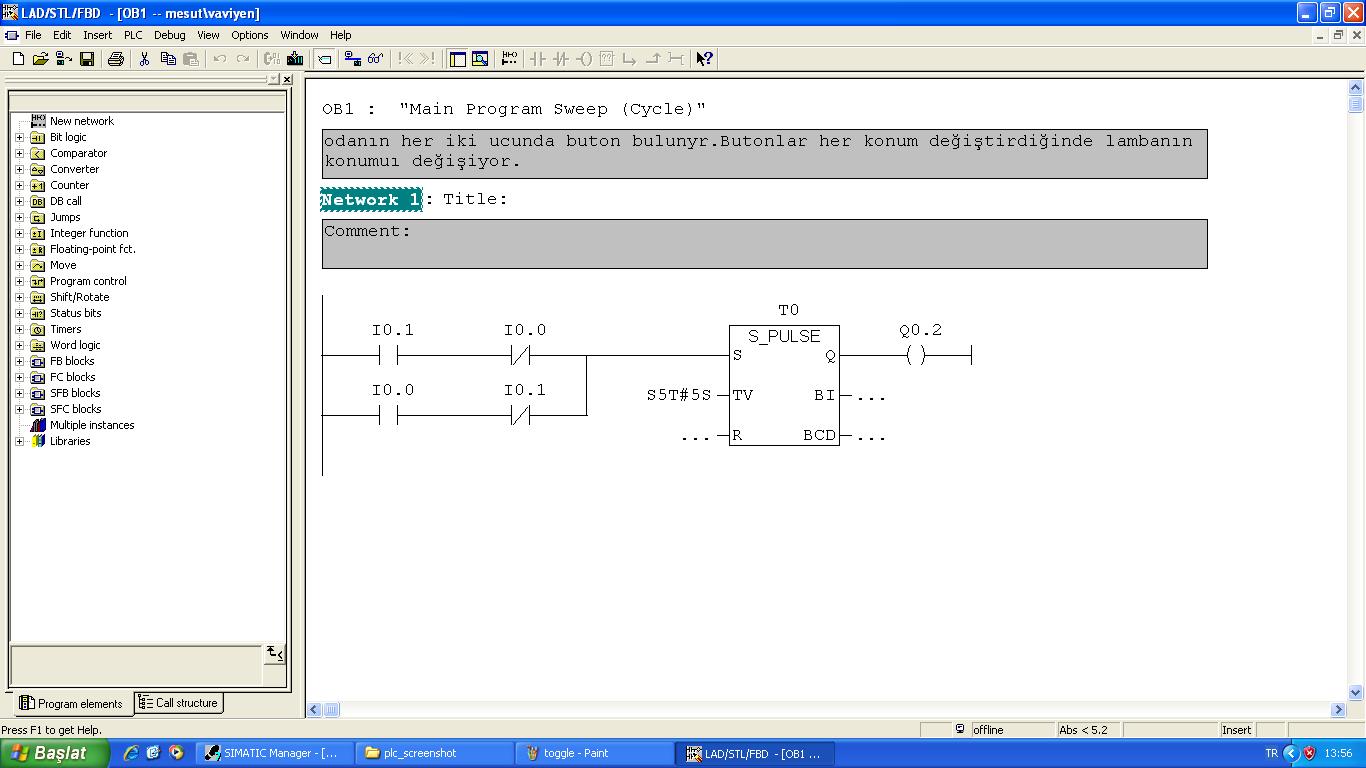Click the Q0.2 output coil
The height and width of the screenshot is (768, 1366).
point(915,355)
